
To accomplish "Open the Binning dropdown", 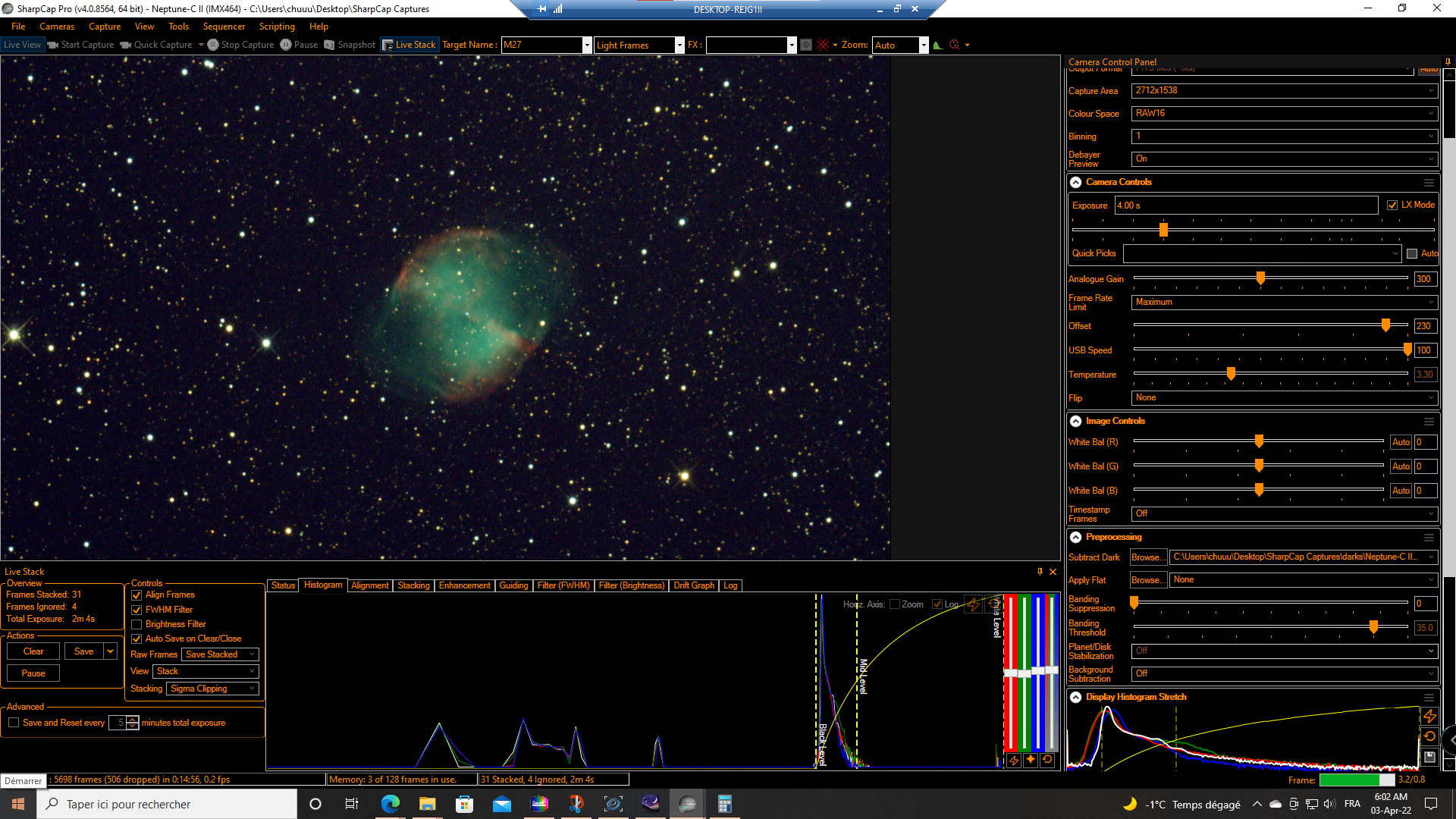I will [x=1284, y=136].
